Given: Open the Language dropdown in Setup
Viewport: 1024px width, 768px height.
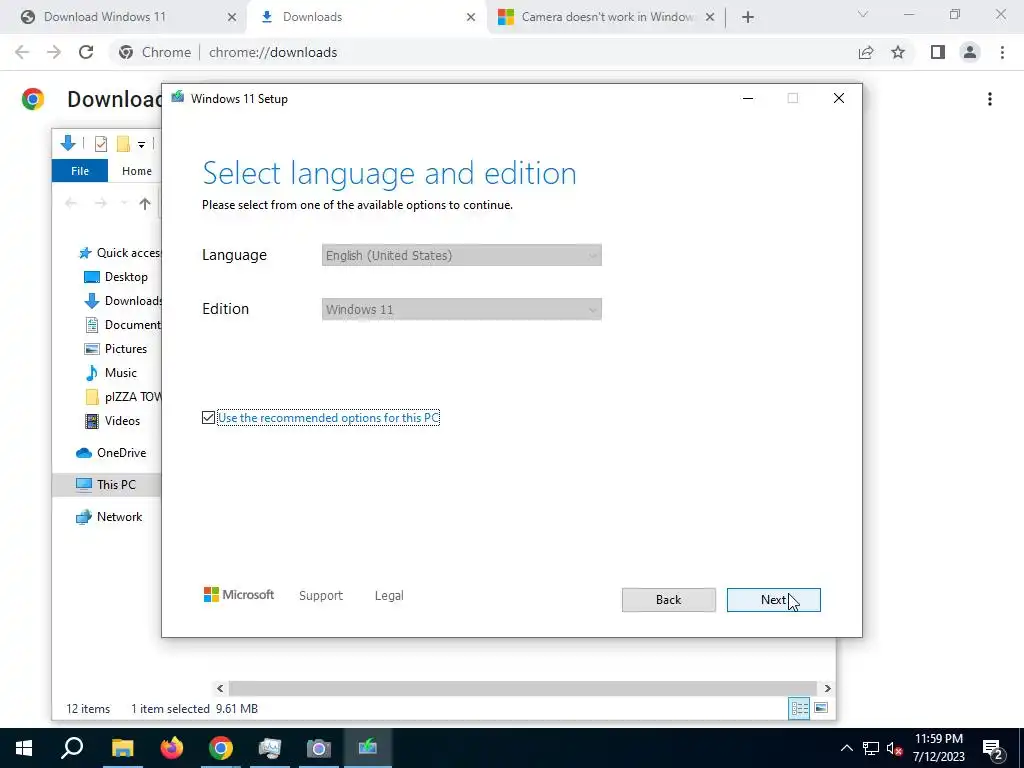Looking at the screenshot, I should (461, 255).
